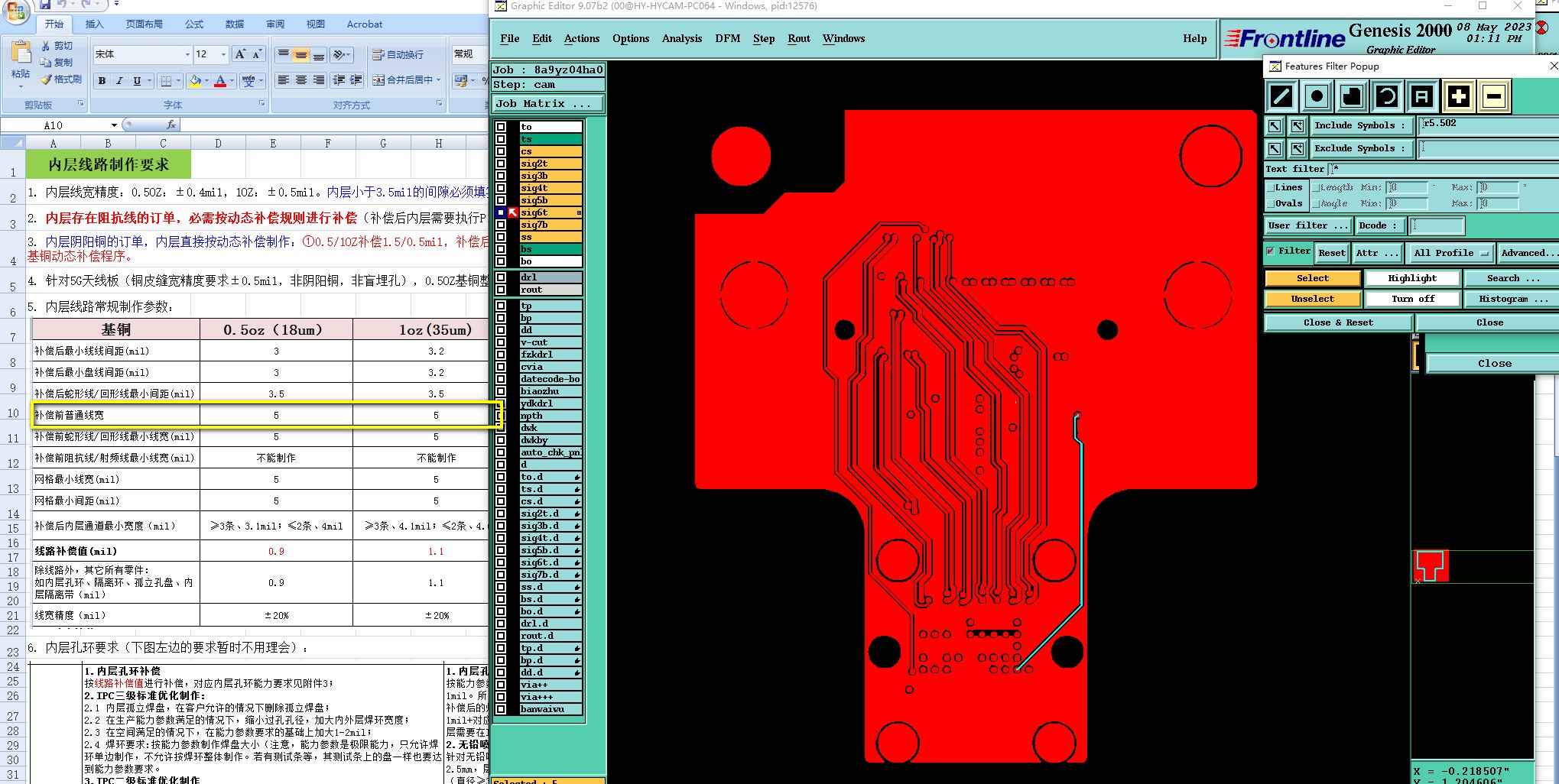Open the All Profile dropdown

[1450, 253]
